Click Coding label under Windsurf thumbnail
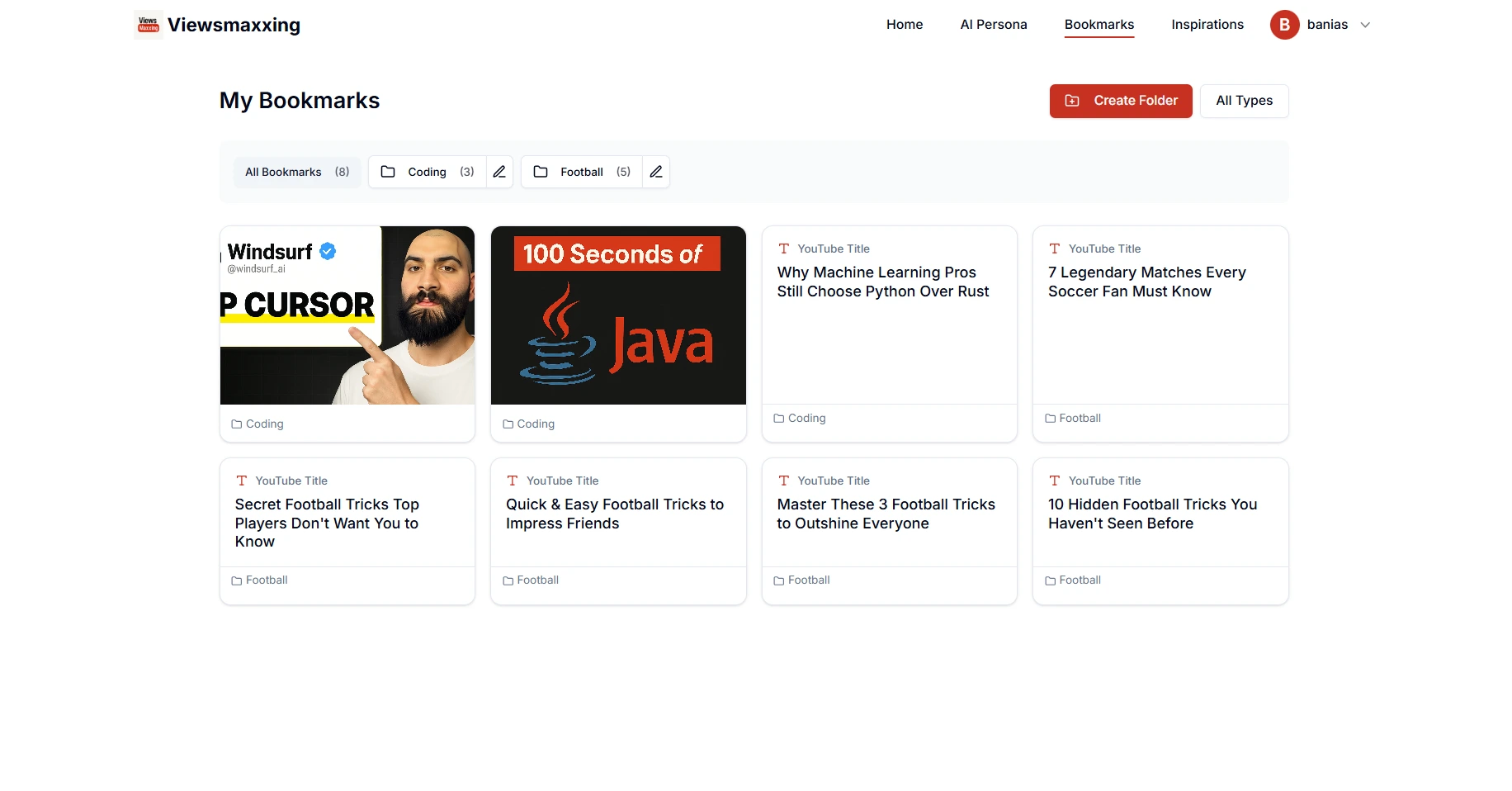The image size is (1512, 791). point(265,424)
